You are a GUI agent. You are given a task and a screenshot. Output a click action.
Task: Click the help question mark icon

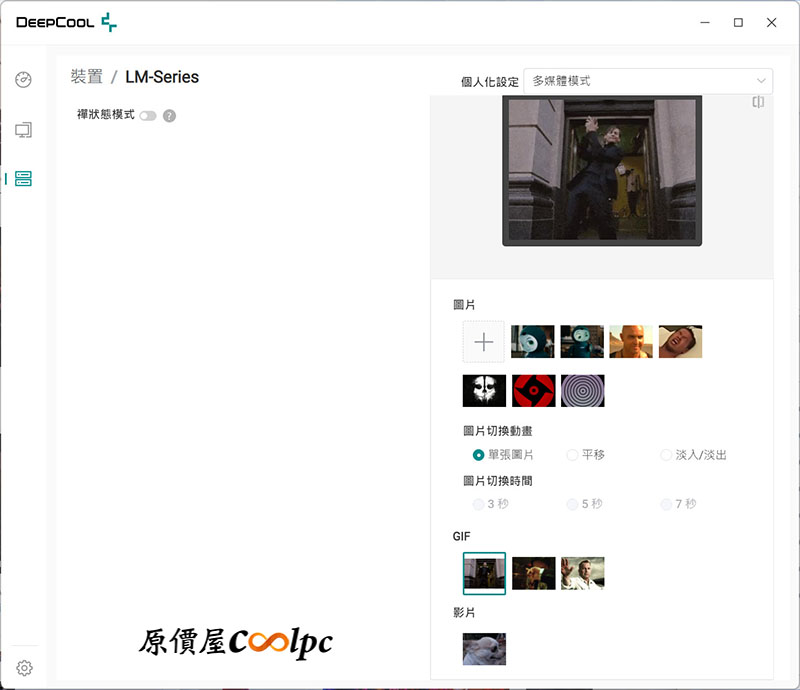pos(169,116)
